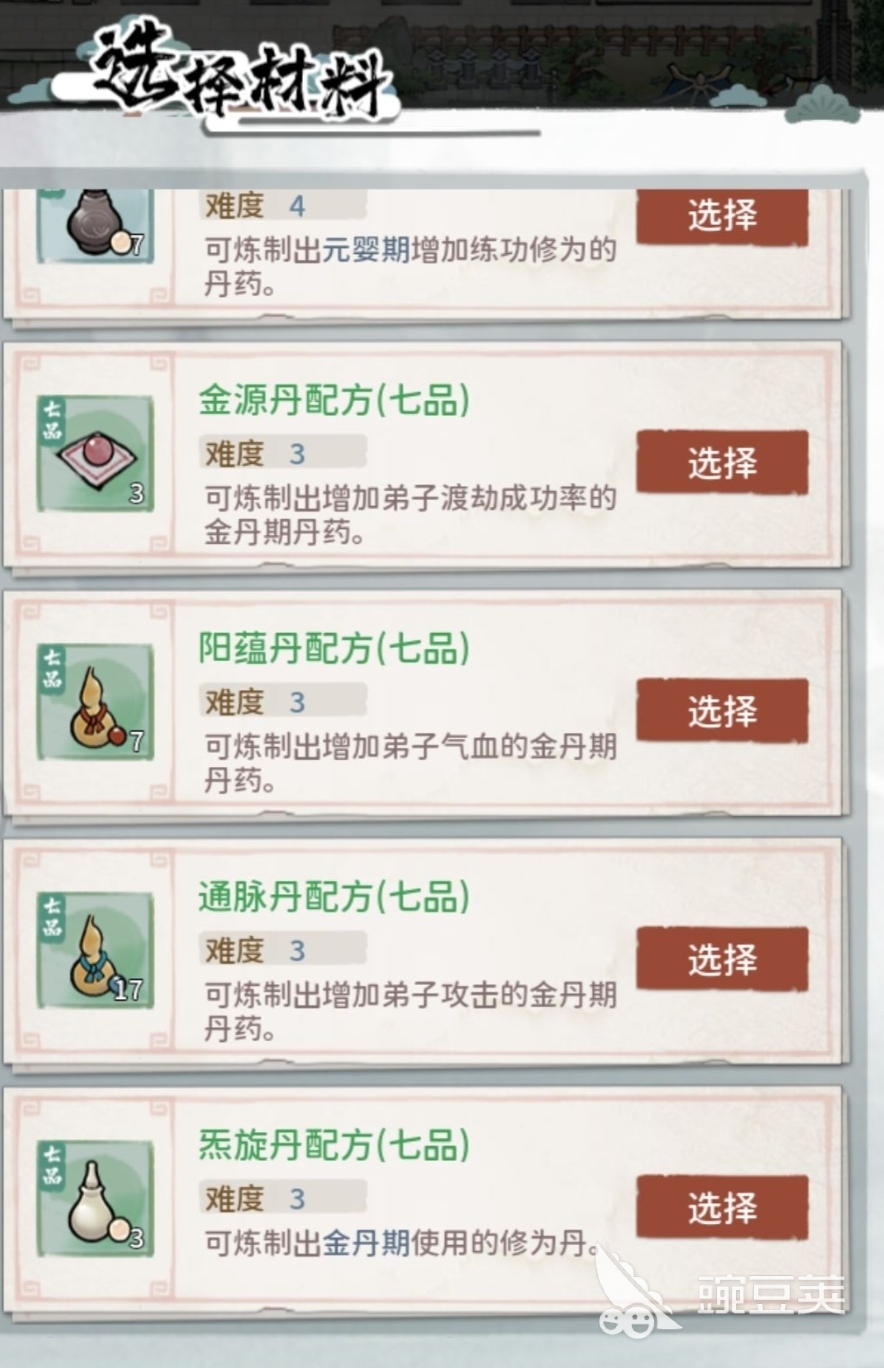Tap the 通脉丹 blue-ribbon gourd icon
The image size is (884, 1368).
(x=96, y=949)
